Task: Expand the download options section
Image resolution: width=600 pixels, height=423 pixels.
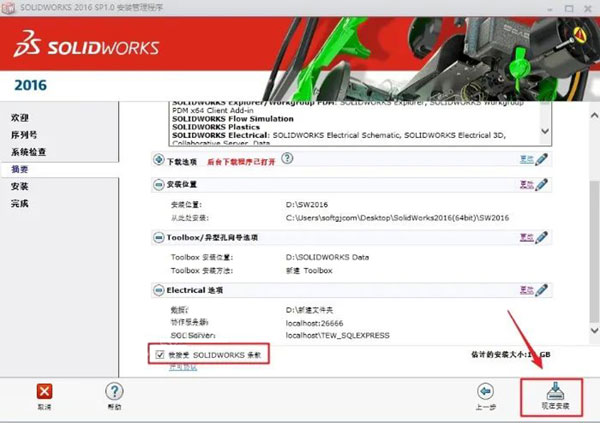Action: click(158, 160)
